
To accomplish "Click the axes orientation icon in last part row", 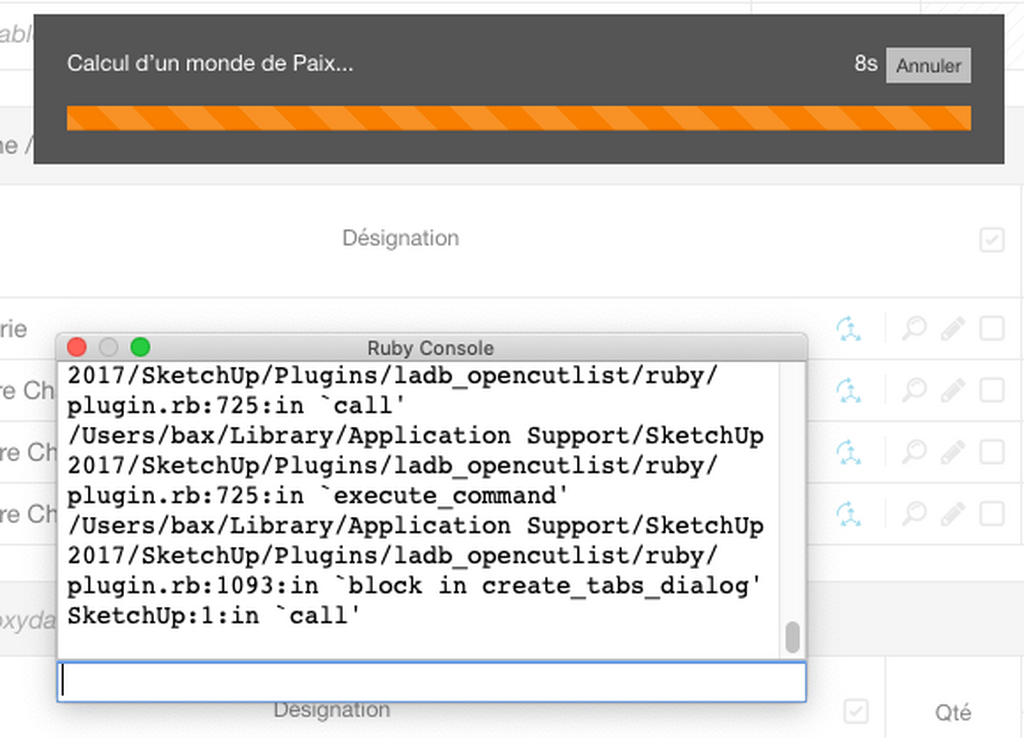I will (x=849, y=514).
